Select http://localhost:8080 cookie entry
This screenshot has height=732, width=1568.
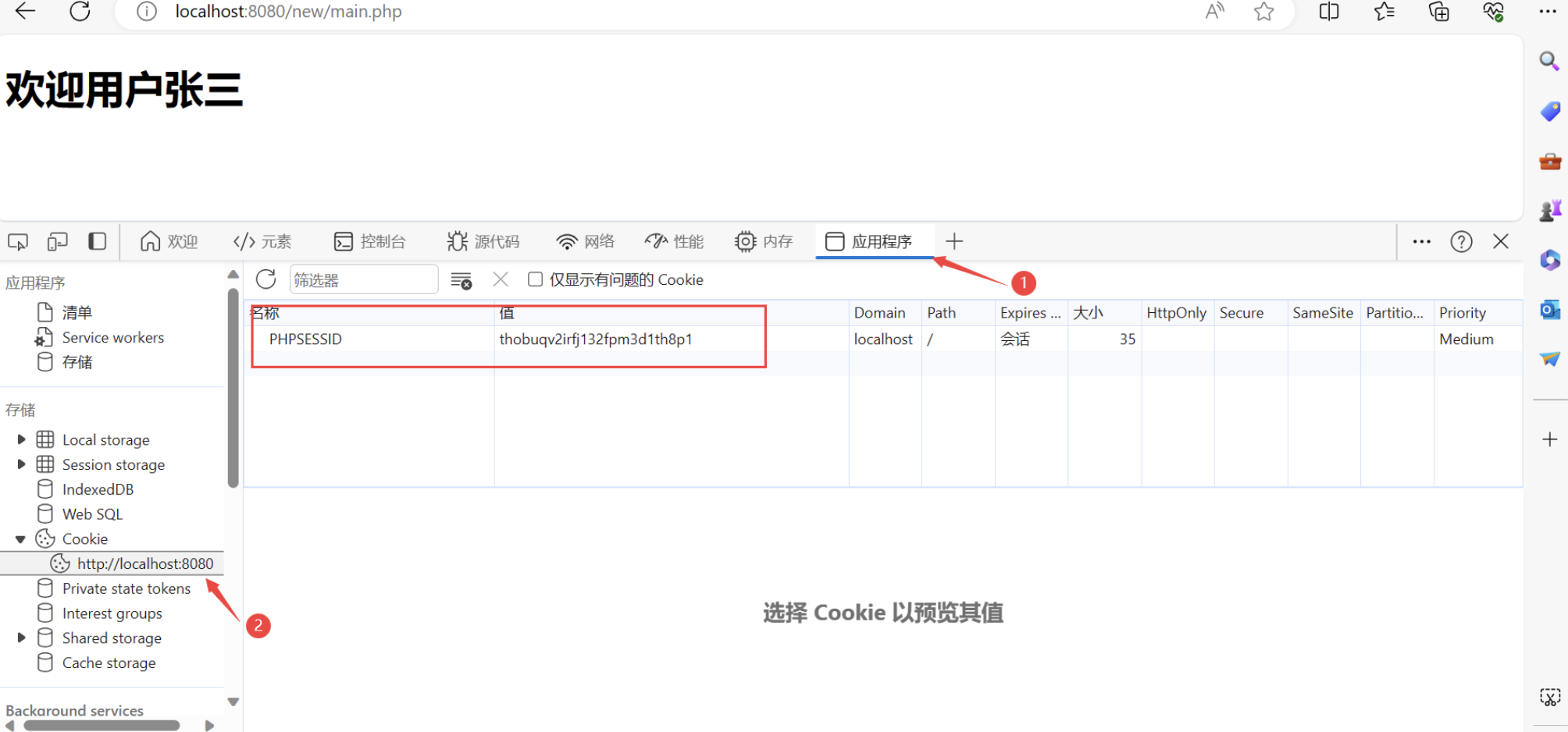(144, 563)
